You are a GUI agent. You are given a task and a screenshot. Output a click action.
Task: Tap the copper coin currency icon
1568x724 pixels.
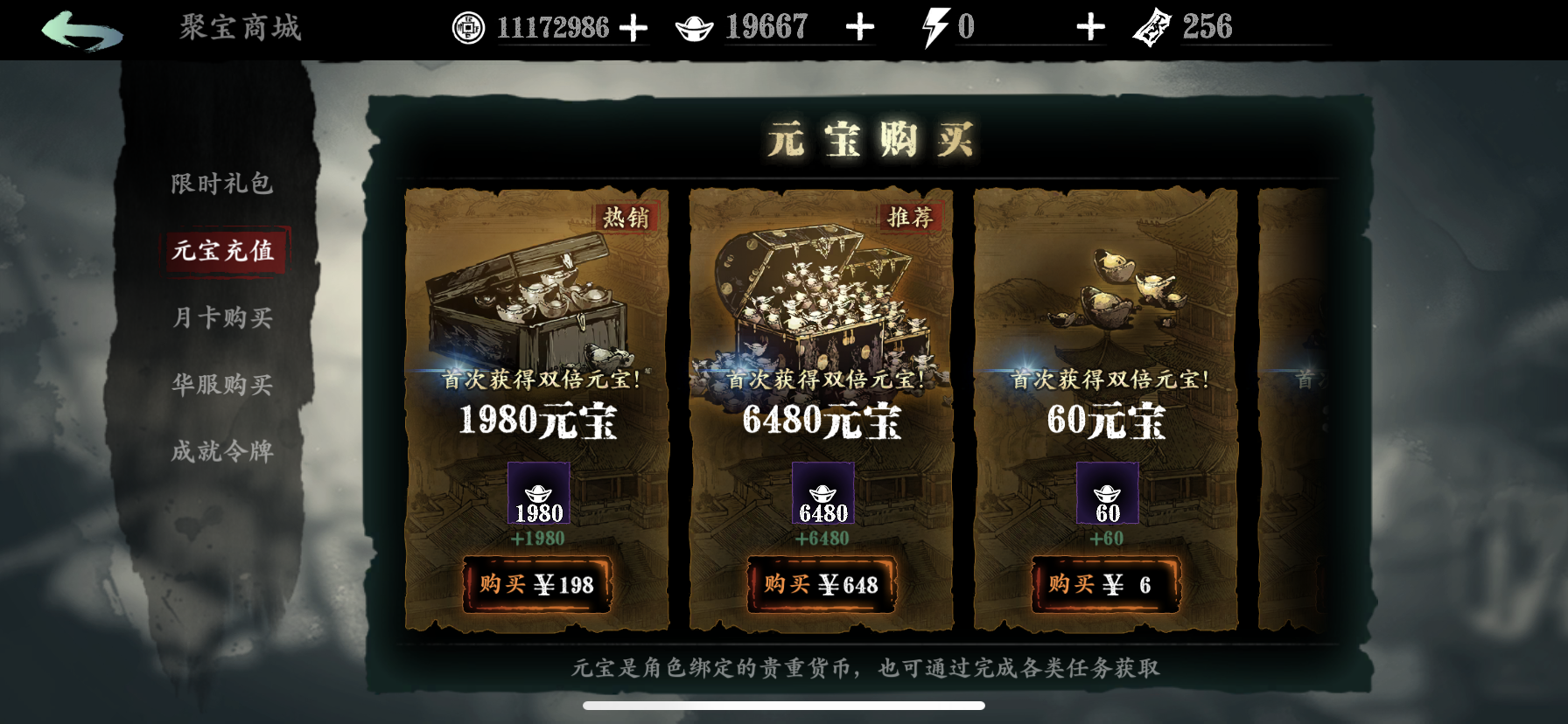click(x=468, y=28)
